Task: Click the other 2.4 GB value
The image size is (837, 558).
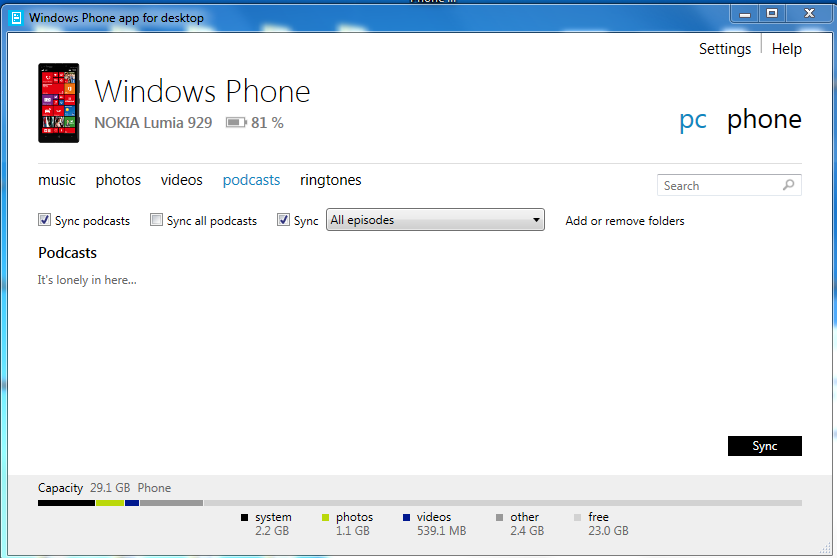Action: click(x=527, y=531)
